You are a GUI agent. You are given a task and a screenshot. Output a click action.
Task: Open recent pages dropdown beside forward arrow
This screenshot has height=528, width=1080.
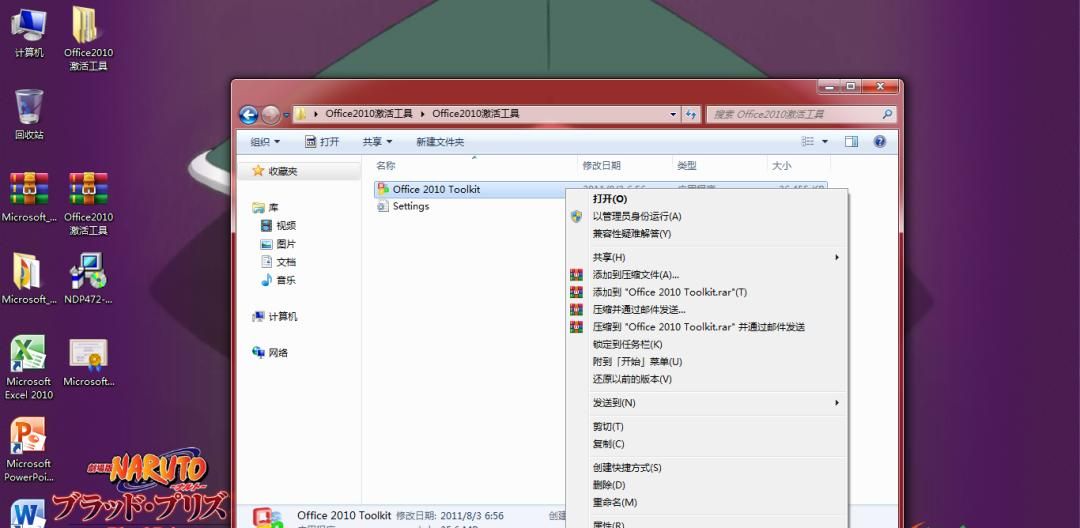pyautogui.click(x=287, y=115)
